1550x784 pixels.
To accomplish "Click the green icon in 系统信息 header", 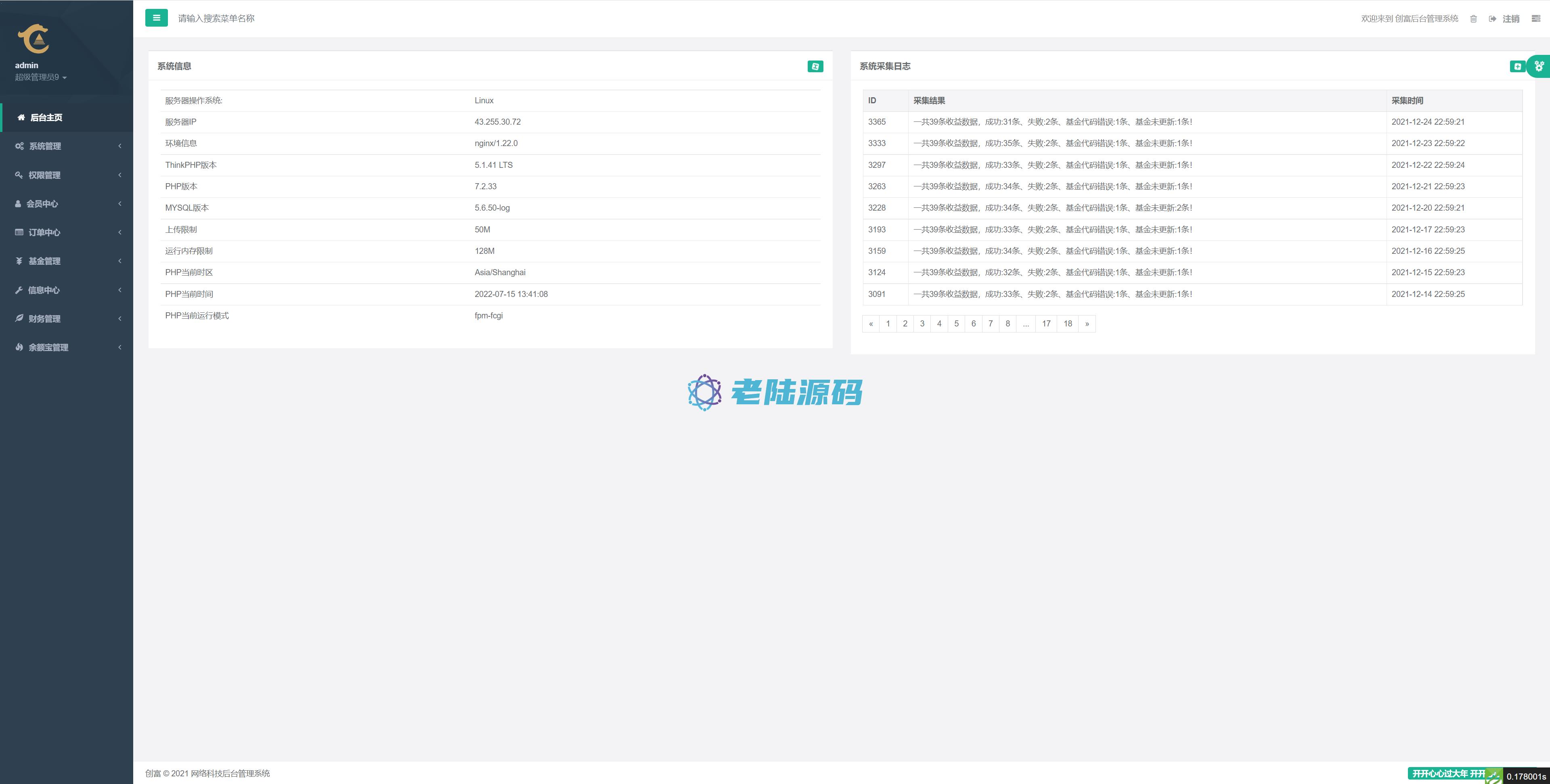I will 815,66.
